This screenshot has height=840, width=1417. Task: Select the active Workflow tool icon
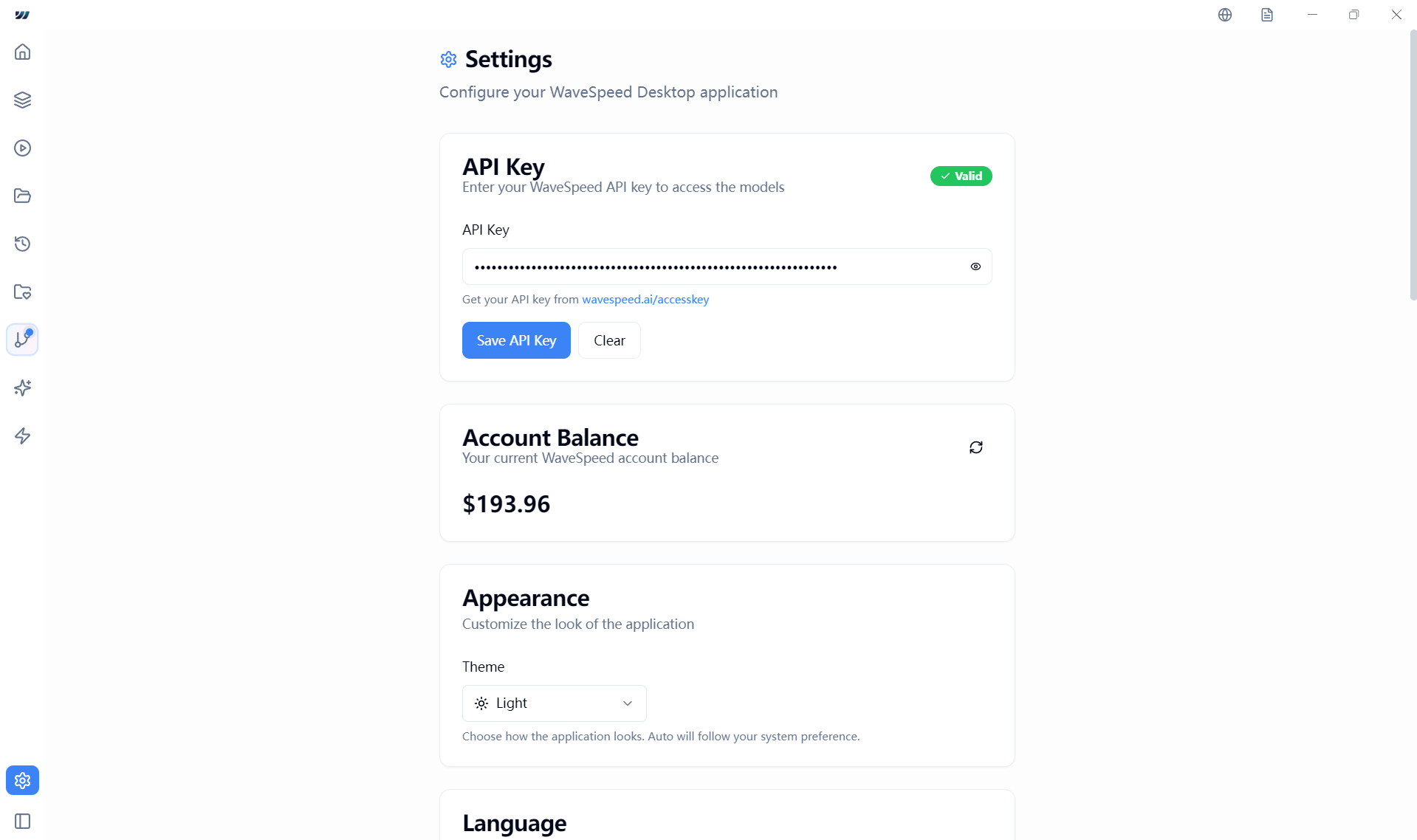[22, 340]
